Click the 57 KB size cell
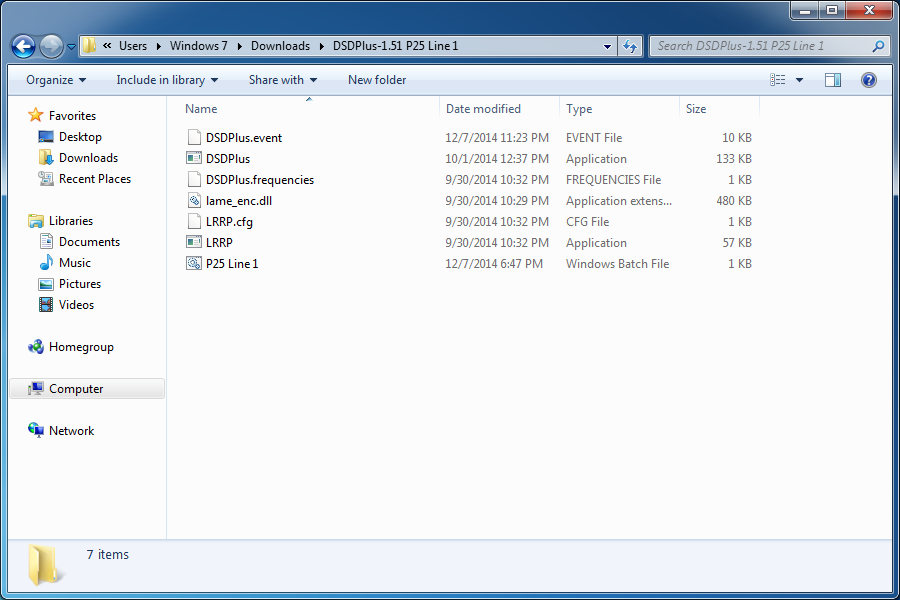Image resolution: width=900 pixels, height=600 pixels. 737,243
